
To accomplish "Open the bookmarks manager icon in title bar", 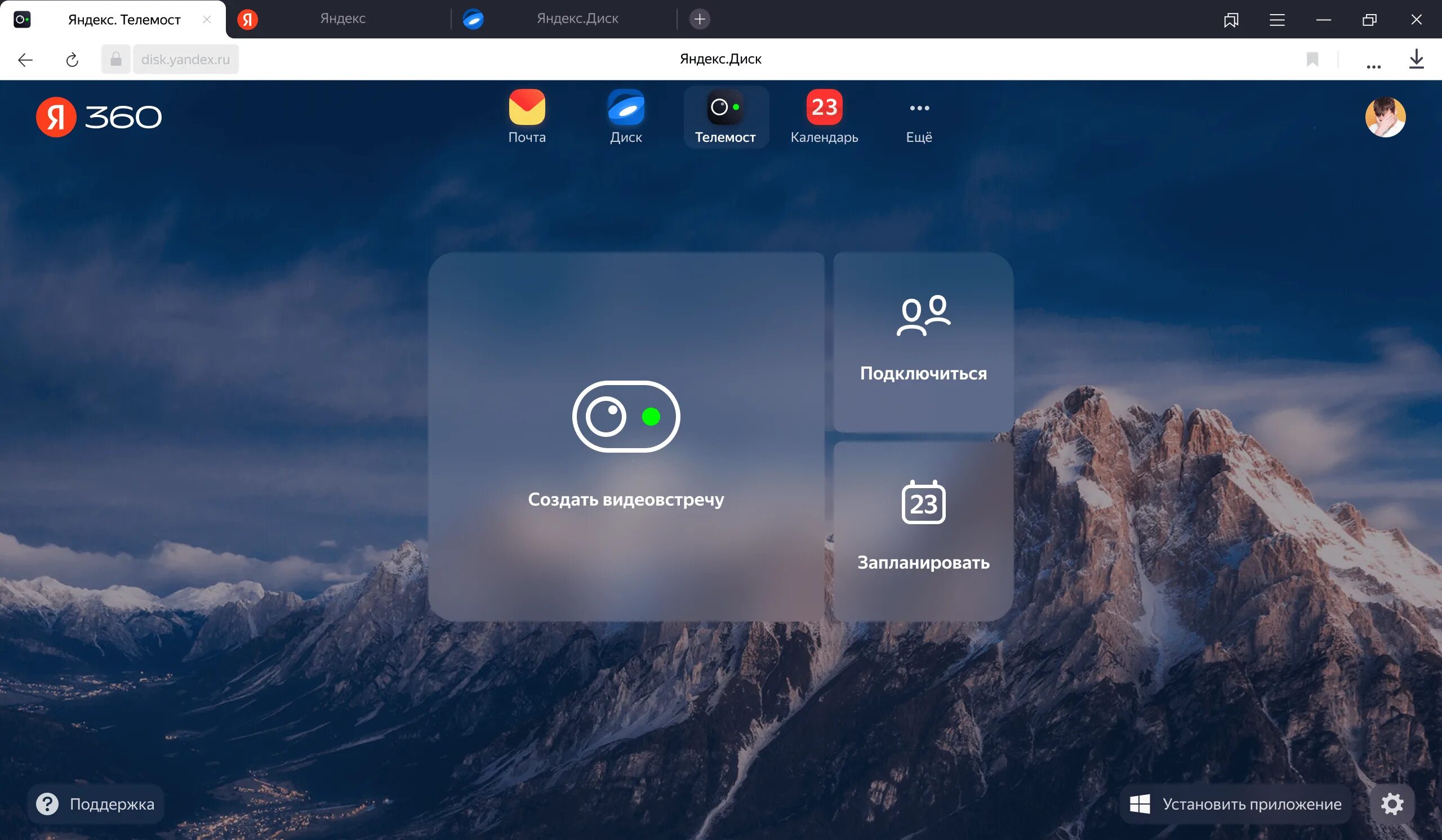I will (1231, 20).
